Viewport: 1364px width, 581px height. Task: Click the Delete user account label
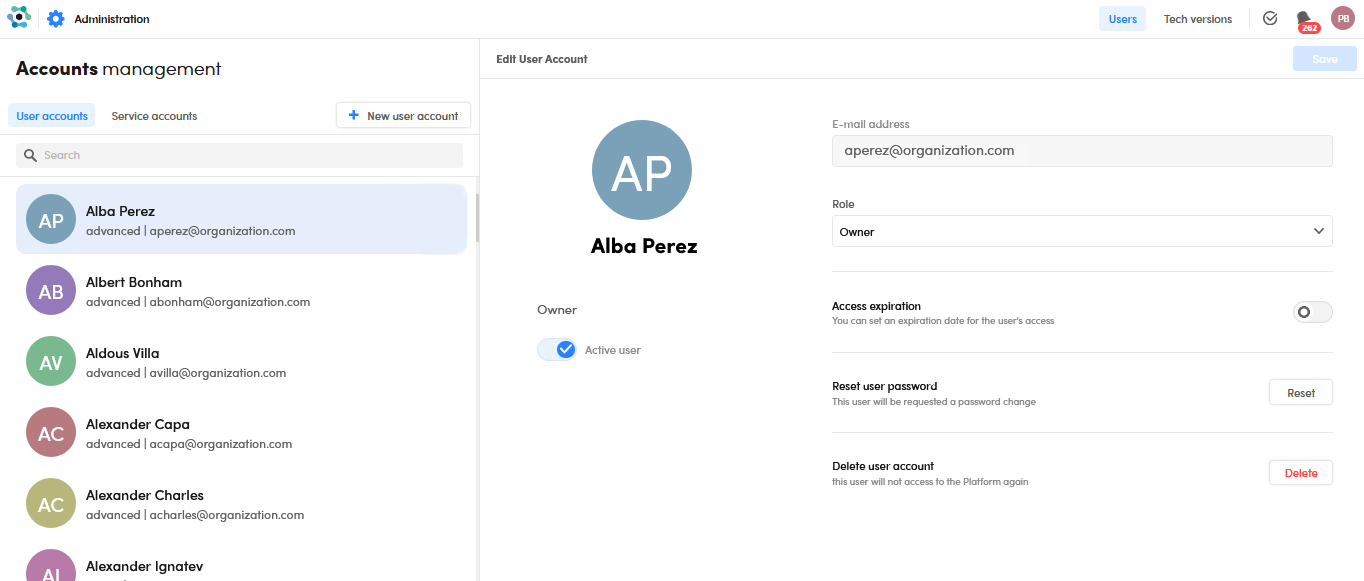pyautogui.click(x=883, y=466)
